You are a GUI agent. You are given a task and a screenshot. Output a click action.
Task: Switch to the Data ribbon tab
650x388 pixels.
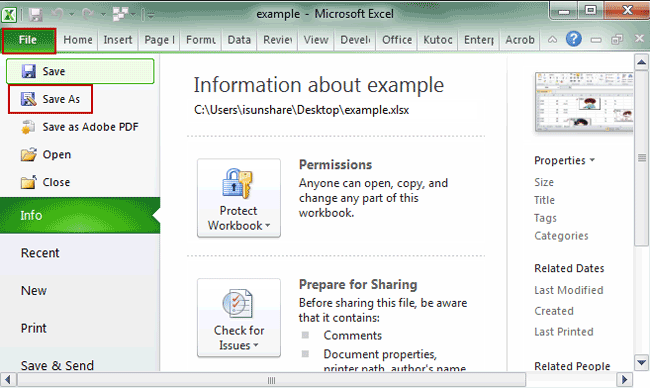click(239, 40)
